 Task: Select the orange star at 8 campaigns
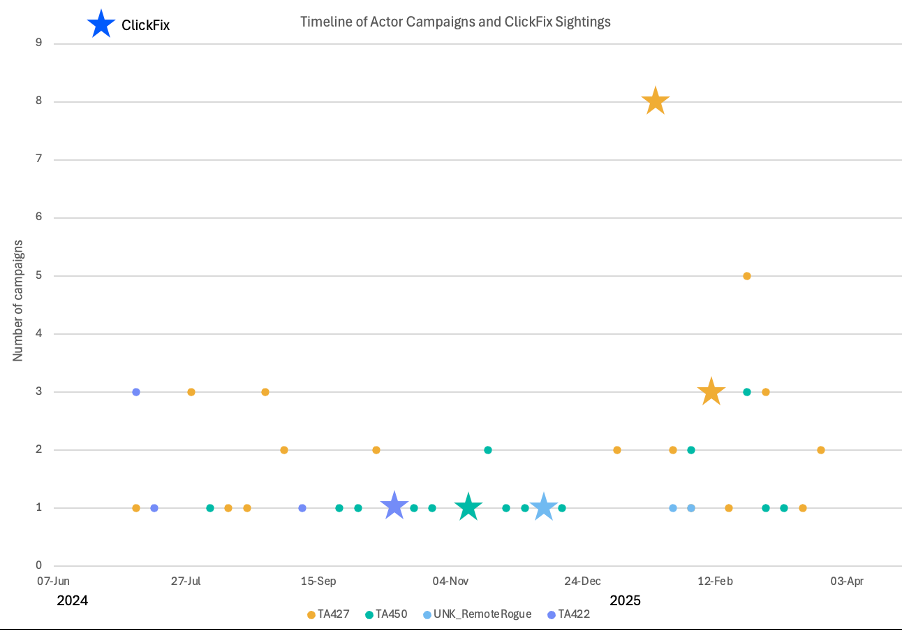tap(655, 101)
